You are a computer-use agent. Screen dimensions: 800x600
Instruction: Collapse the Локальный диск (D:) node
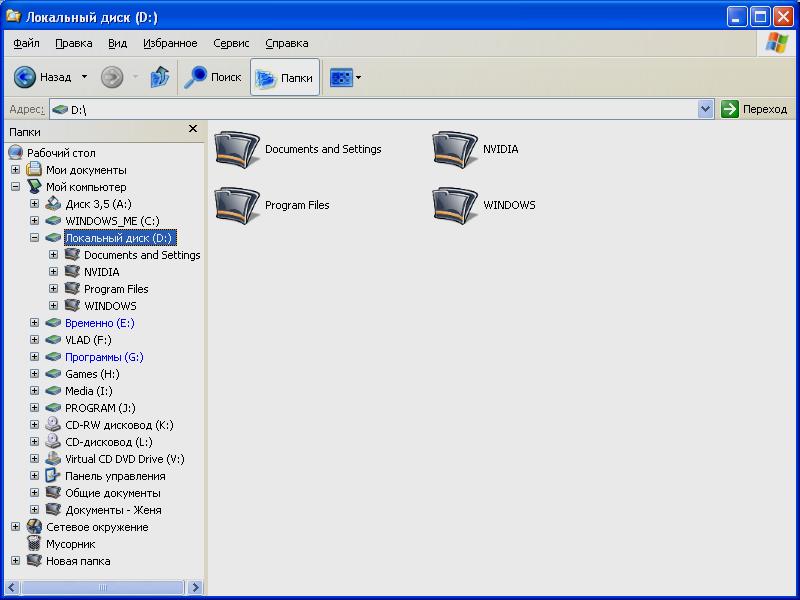pyautogui.click(x=34, y=238)
